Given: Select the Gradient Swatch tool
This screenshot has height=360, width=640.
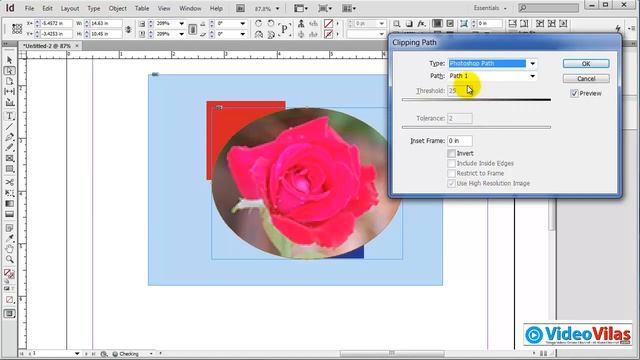Looking at the screenshot, I should tap(9, 204).
